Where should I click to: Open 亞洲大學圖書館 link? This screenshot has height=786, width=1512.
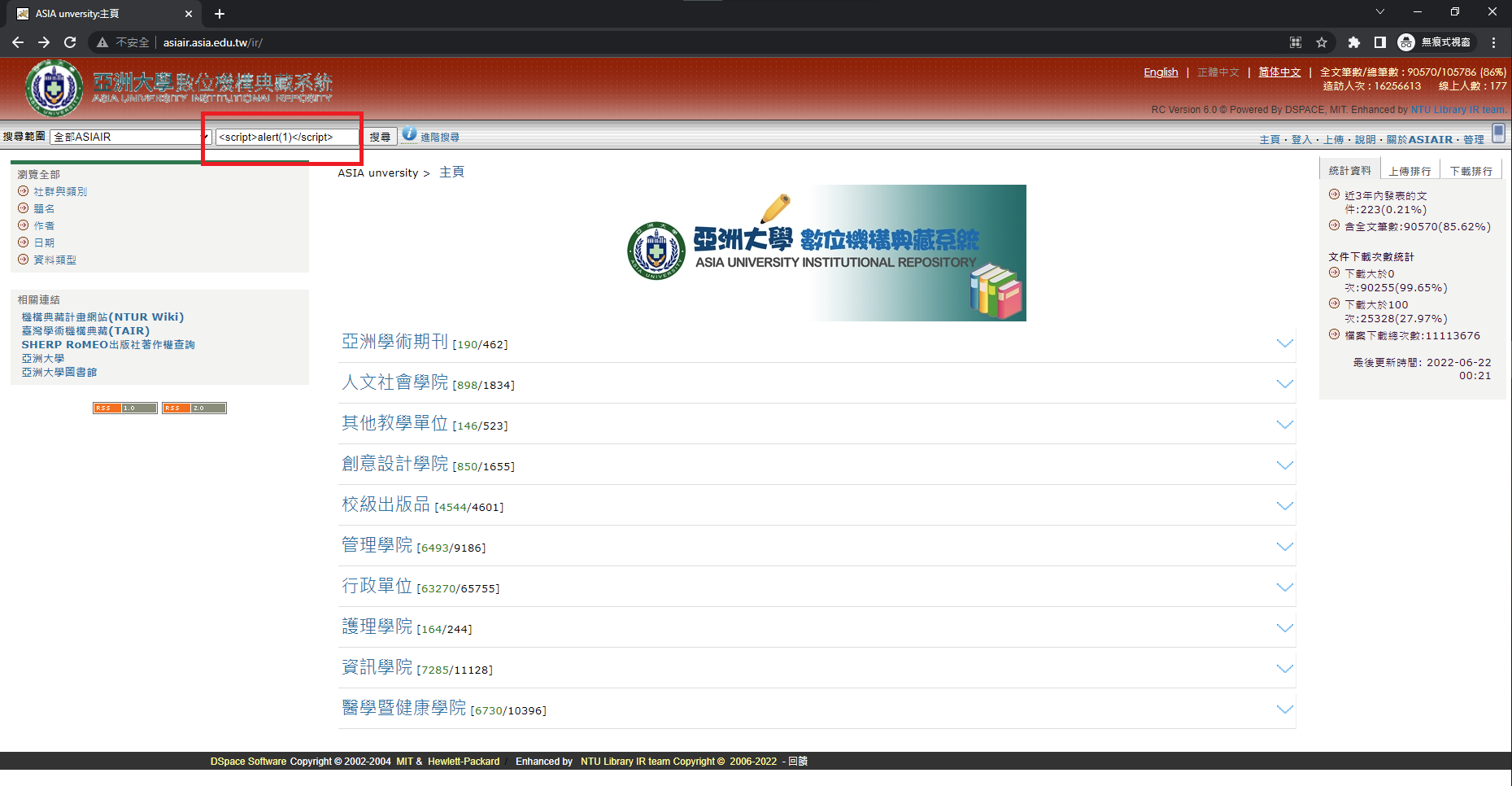(59, 373)
